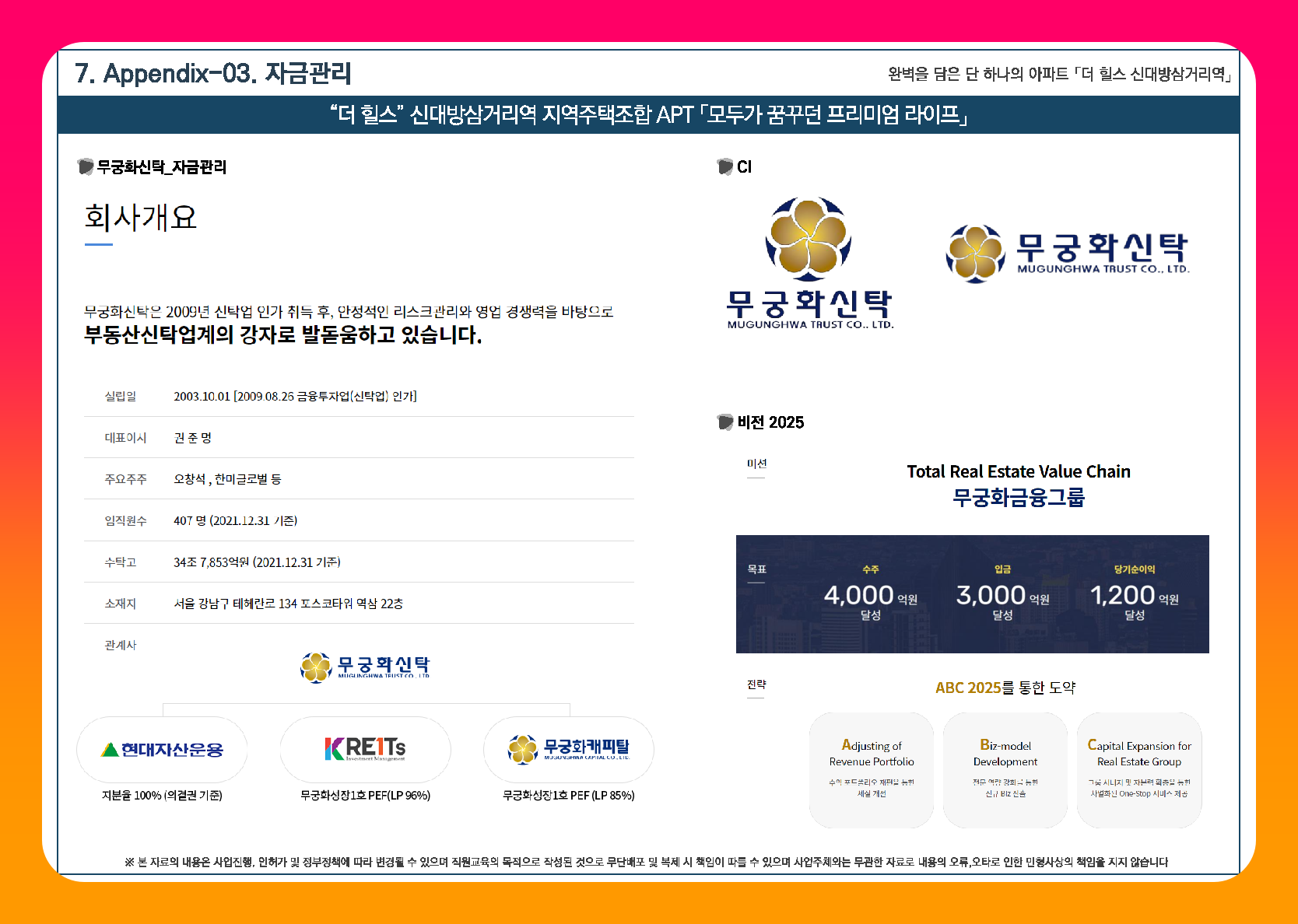The width and height of the screenshot is (1298, 924).
Task: Click the shield bullet beside 비전 2025
Action: (x=725, y=422)
